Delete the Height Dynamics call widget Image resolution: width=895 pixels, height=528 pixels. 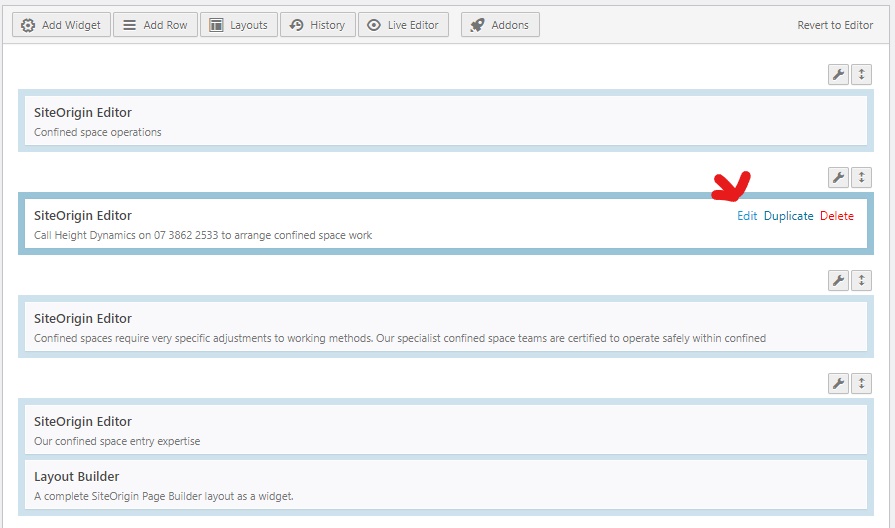[x=837, y=216]
